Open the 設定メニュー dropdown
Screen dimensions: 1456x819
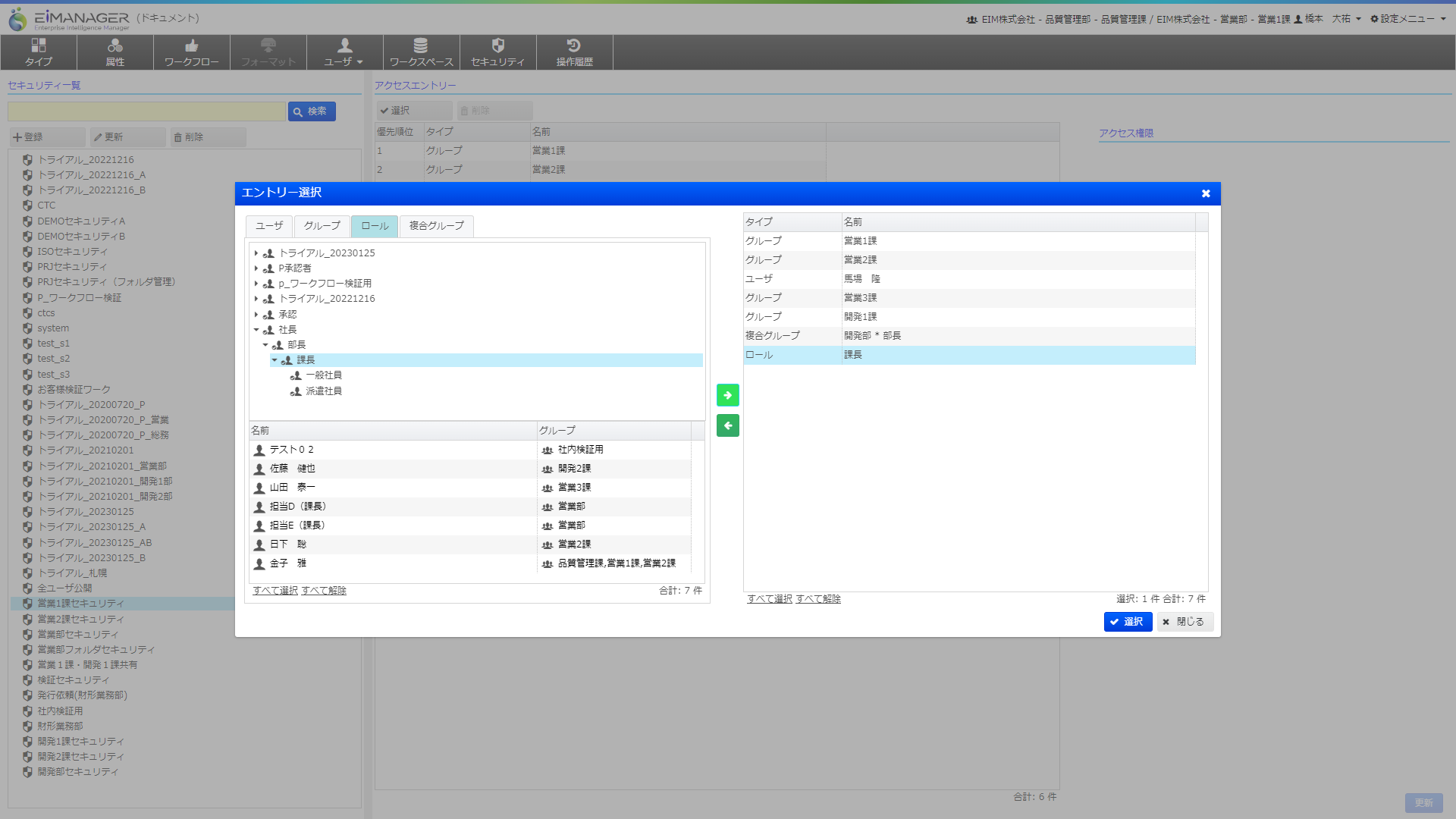coord(1408,19)
